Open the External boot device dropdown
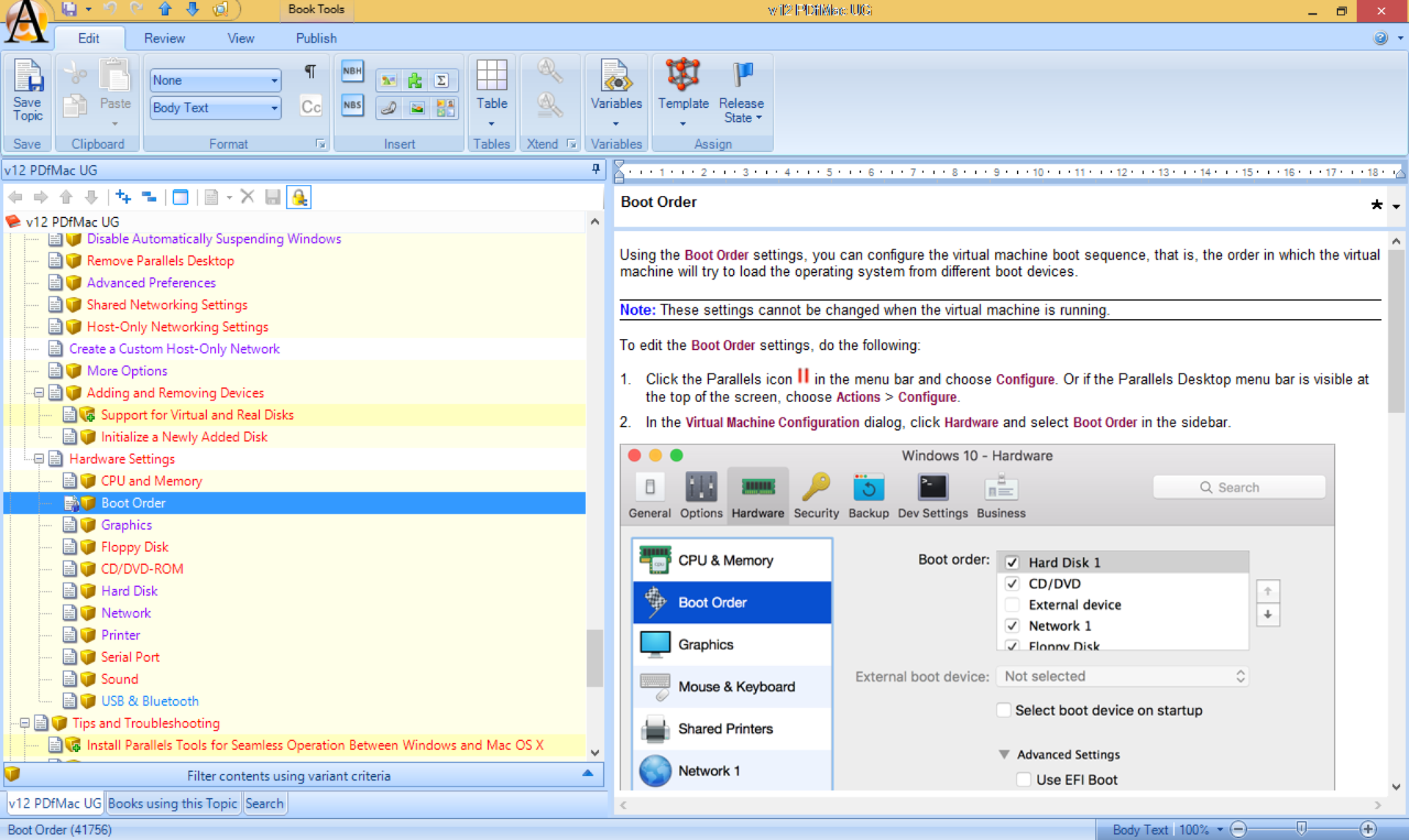The height and width of the screenshot is (840, 1409). 1122,676
